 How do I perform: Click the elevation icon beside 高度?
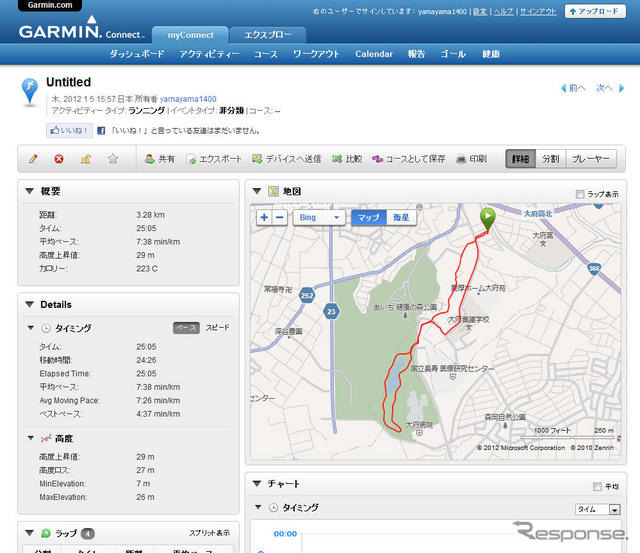46,438
